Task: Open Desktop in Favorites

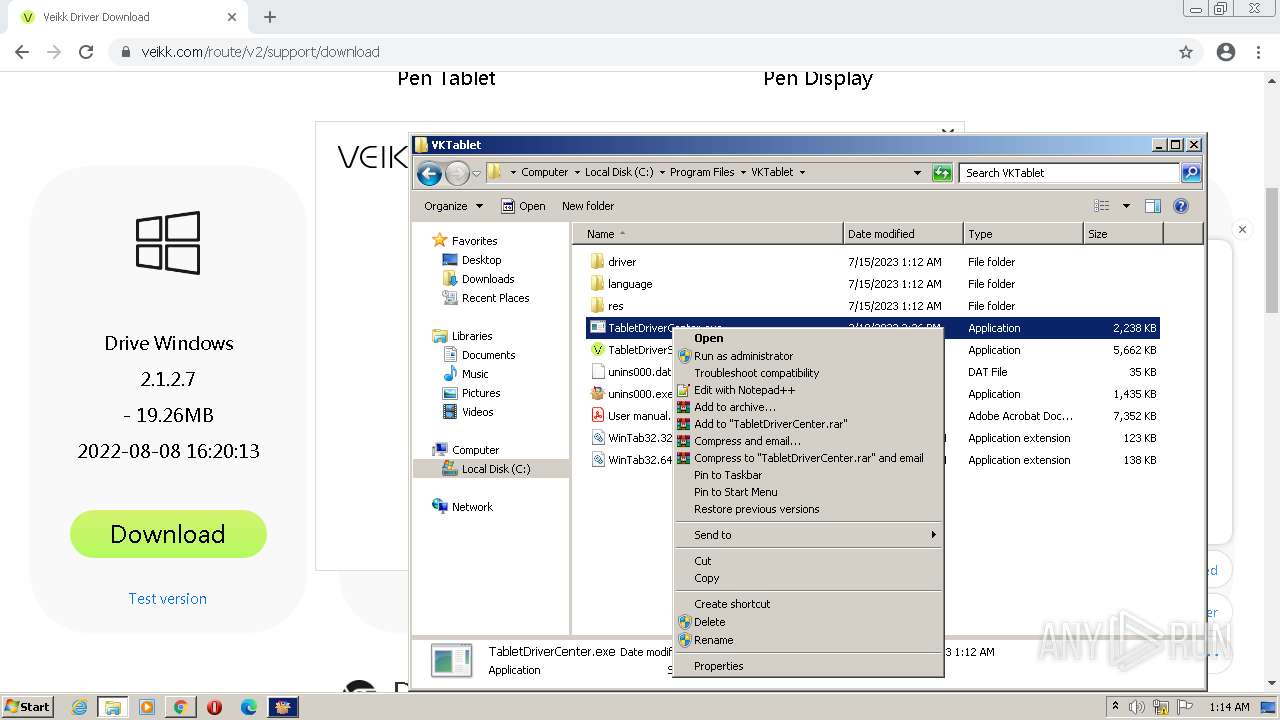Action: tap(472, 260)
